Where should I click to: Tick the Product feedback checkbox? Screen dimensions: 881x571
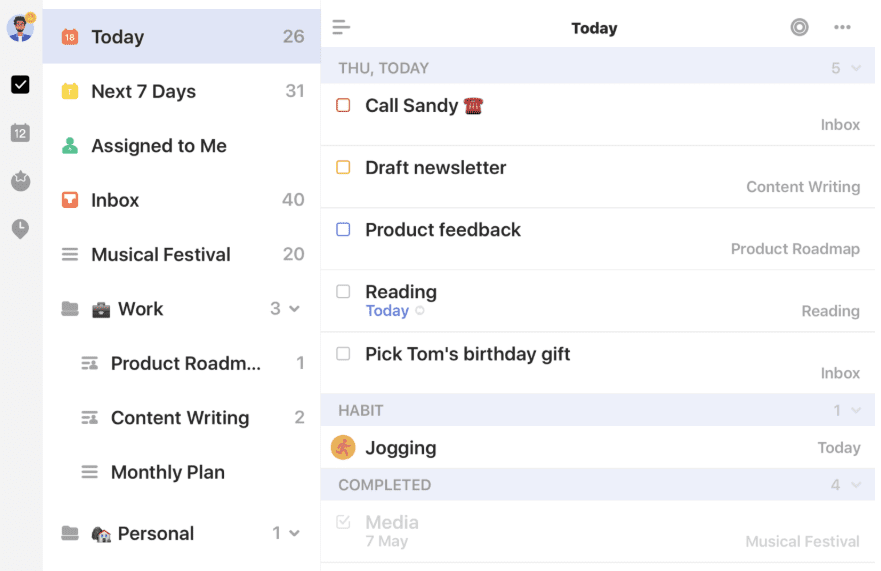tap(343, 230)
